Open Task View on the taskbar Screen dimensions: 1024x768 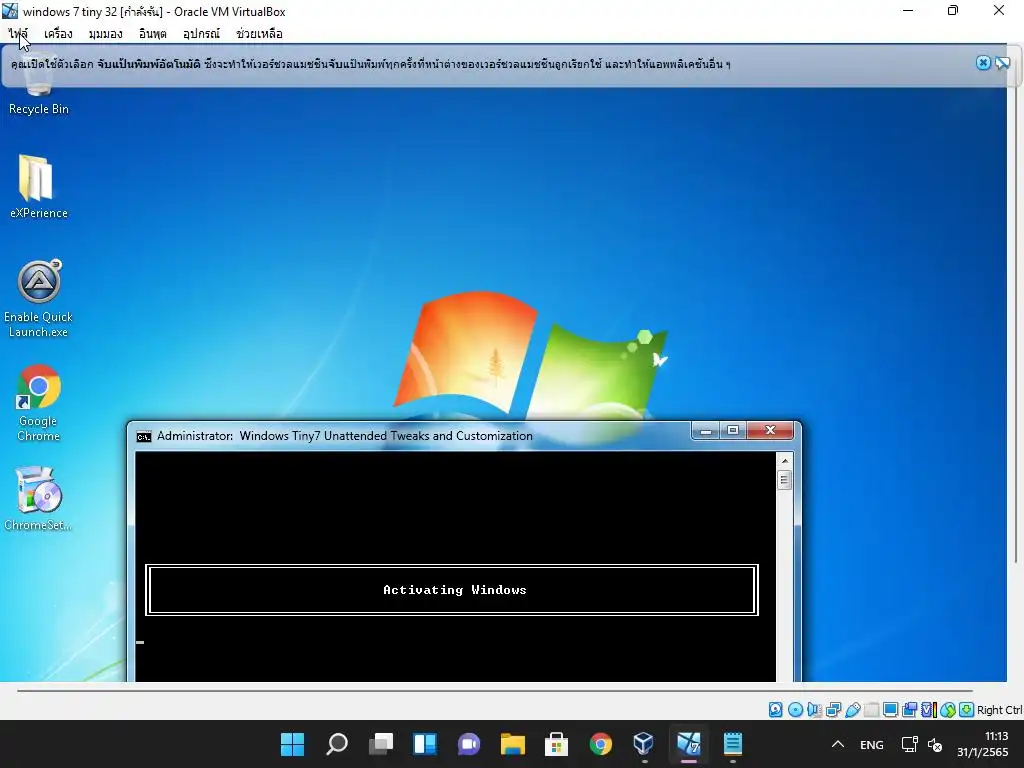[381, 744]
